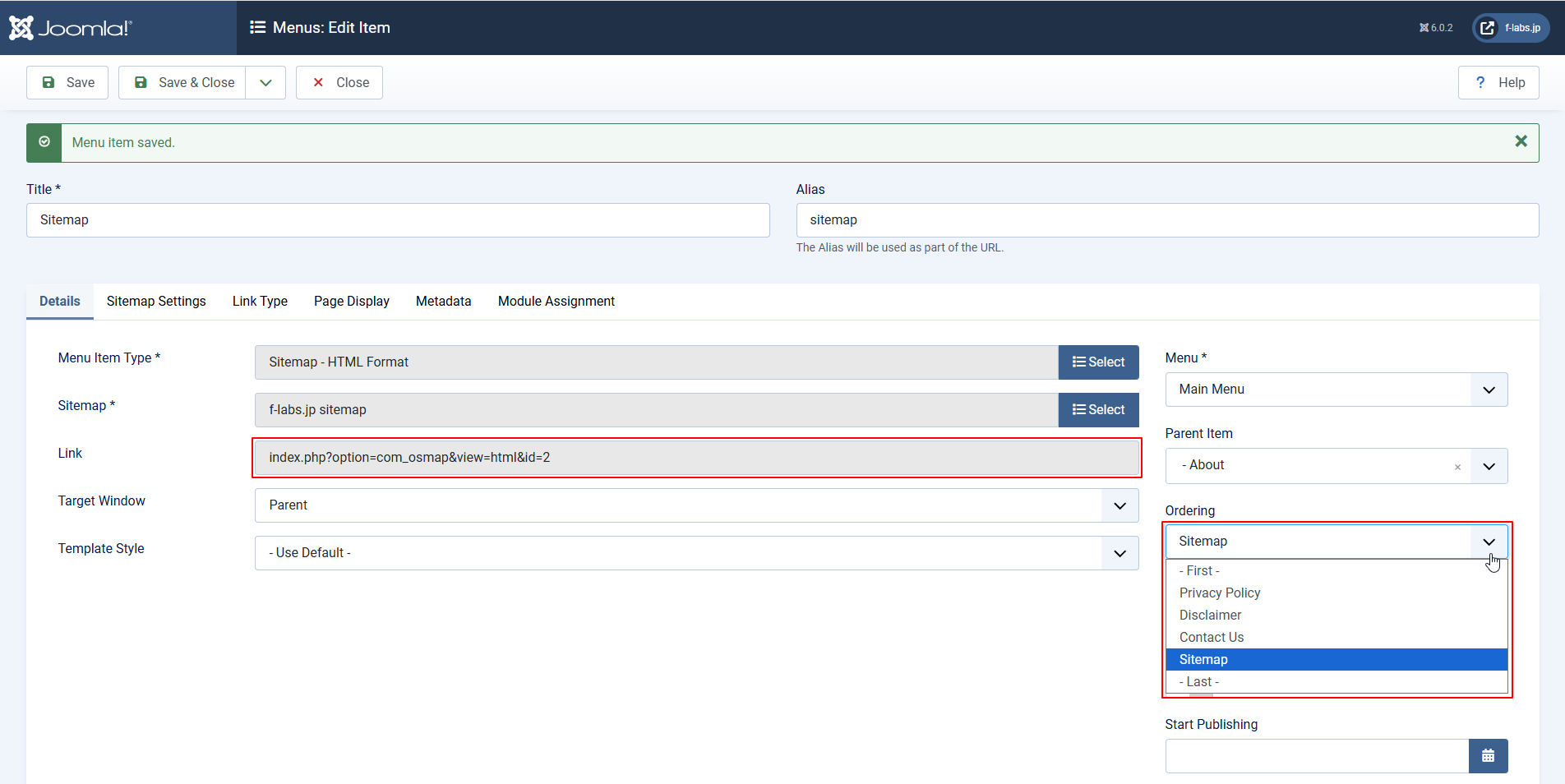
Task: Expand the Save & Close options arrow
Action: coord(265,82)
